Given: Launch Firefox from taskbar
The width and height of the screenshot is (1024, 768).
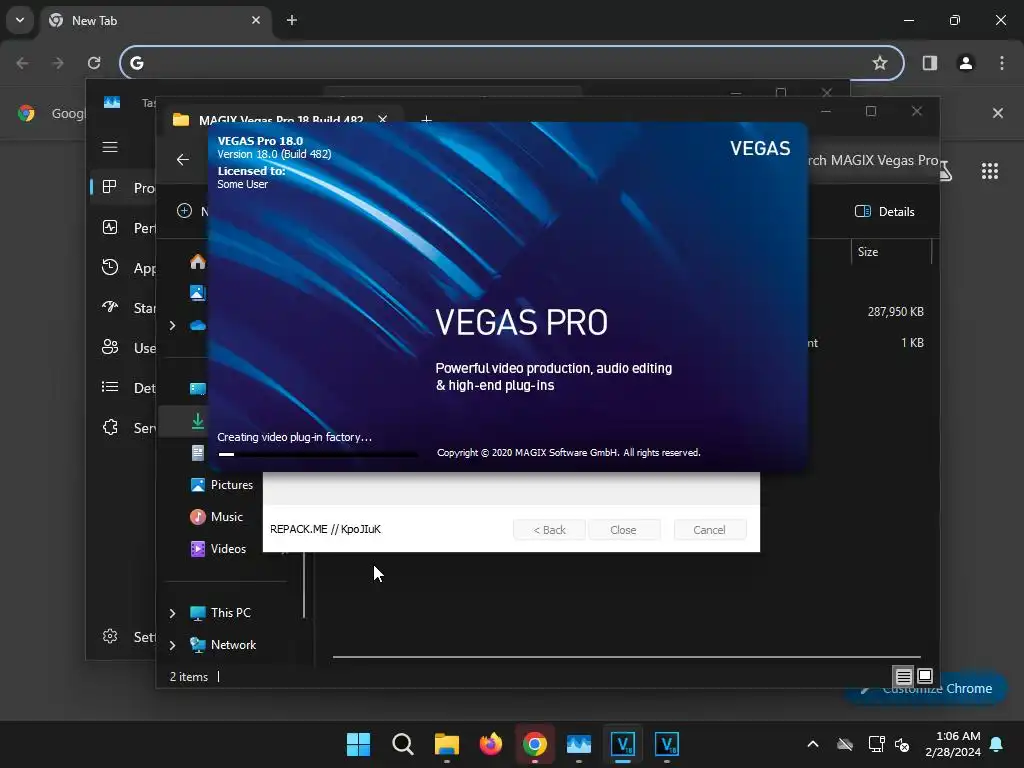Looking at the screenshot, I should click(490, 744).
